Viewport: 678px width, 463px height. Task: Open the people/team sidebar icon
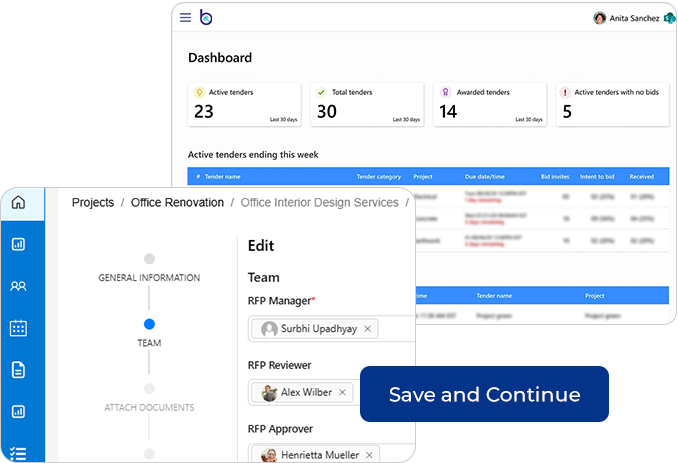pos(18,286)
